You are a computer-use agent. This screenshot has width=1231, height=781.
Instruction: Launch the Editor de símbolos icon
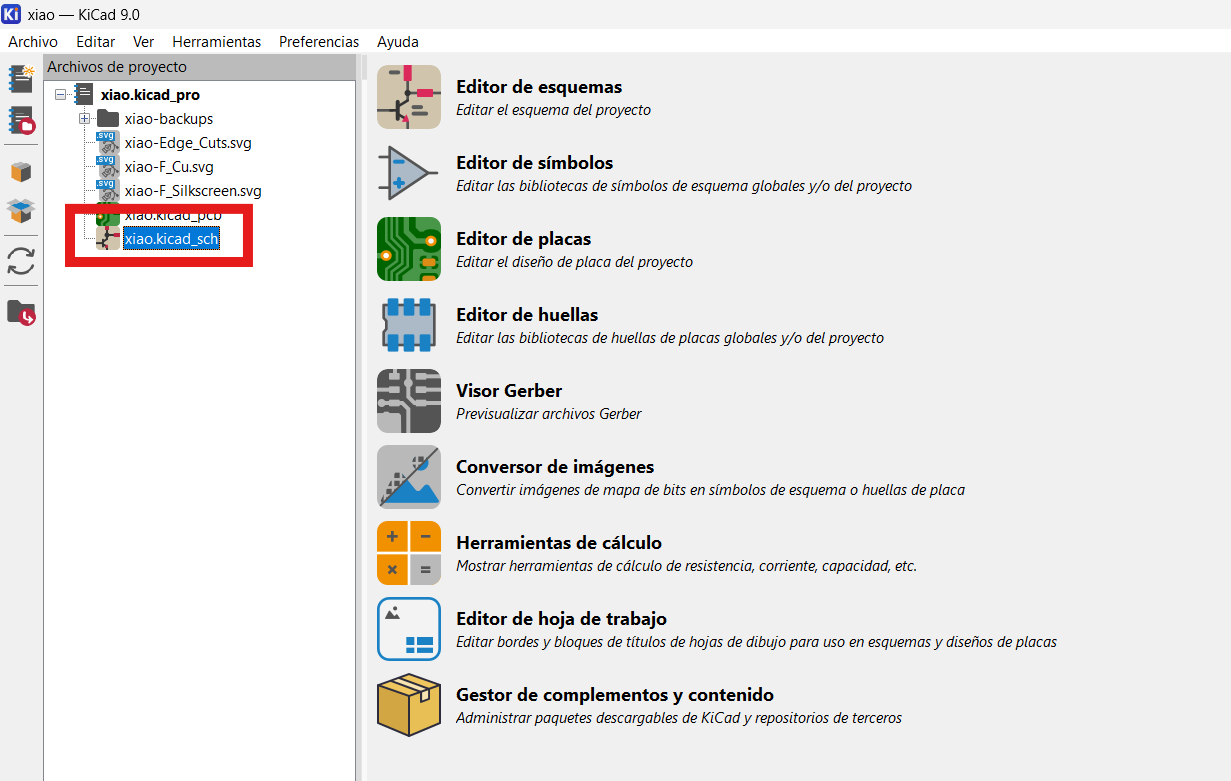[x=409, y=173]
